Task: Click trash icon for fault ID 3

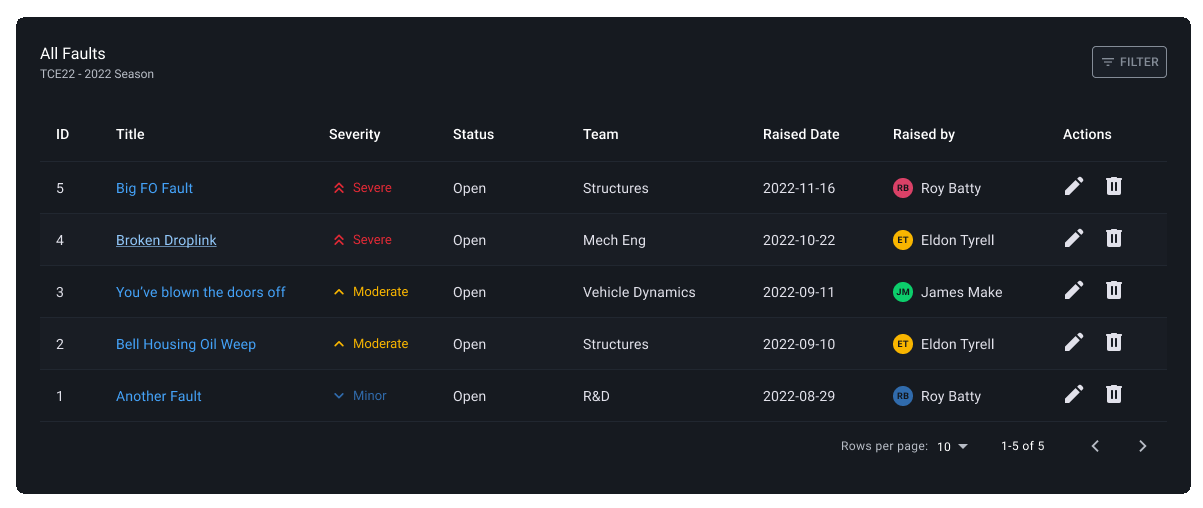Action: pyautogui.click(x=1113, y=291)
